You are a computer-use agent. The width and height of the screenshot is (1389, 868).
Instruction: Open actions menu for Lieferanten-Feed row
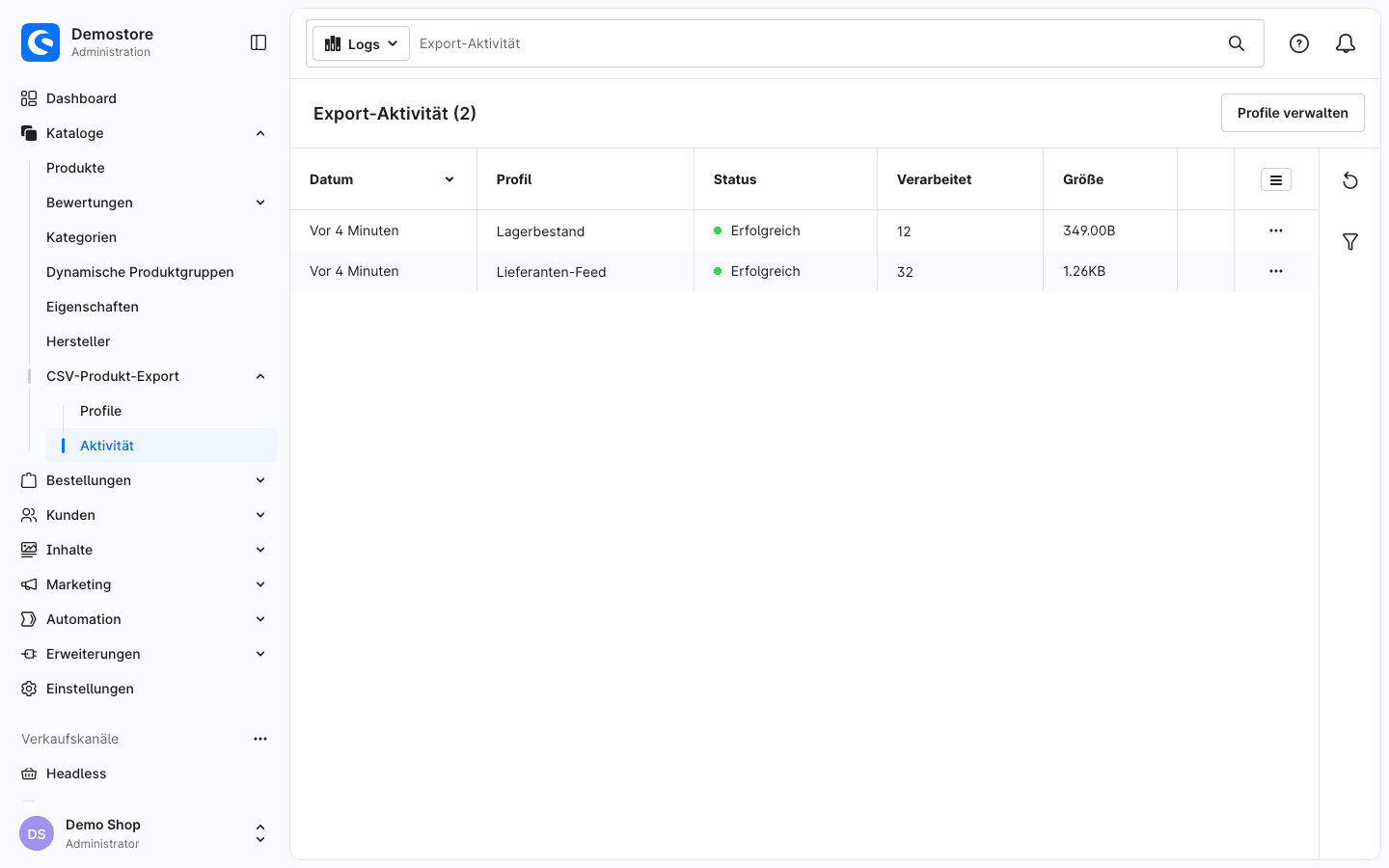[1276, 271]
